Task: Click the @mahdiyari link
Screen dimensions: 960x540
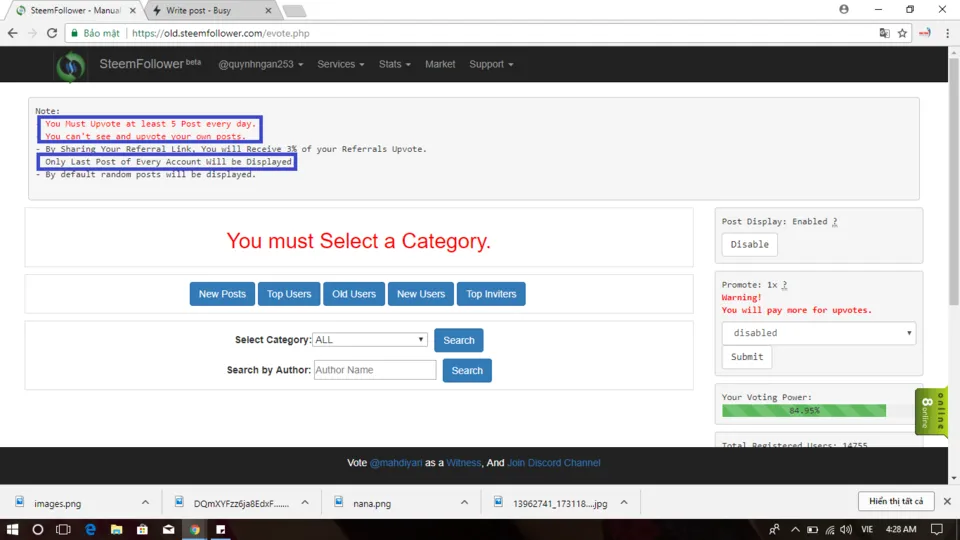Action: click(396, 463)
